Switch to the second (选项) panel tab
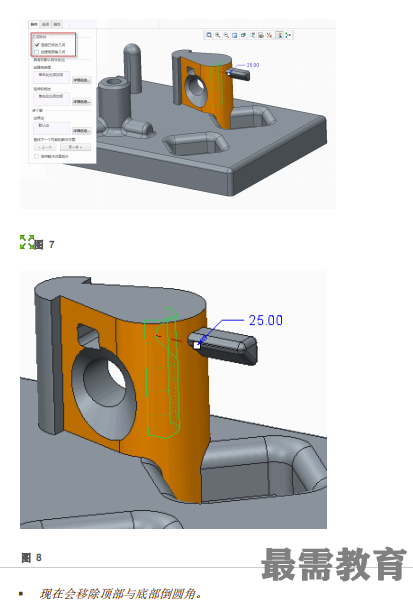This screenshot has width=413, height=604. 45,24
